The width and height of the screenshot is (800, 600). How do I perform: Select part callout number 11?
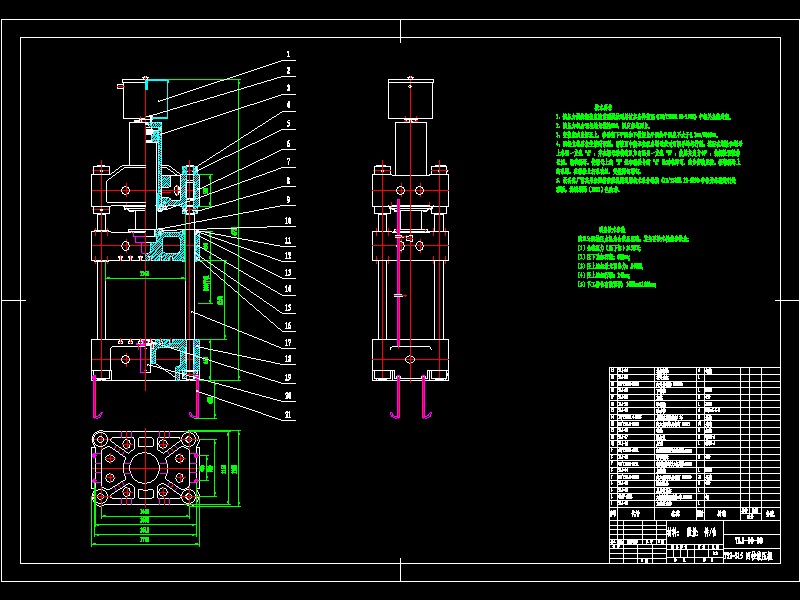[288, 240]
